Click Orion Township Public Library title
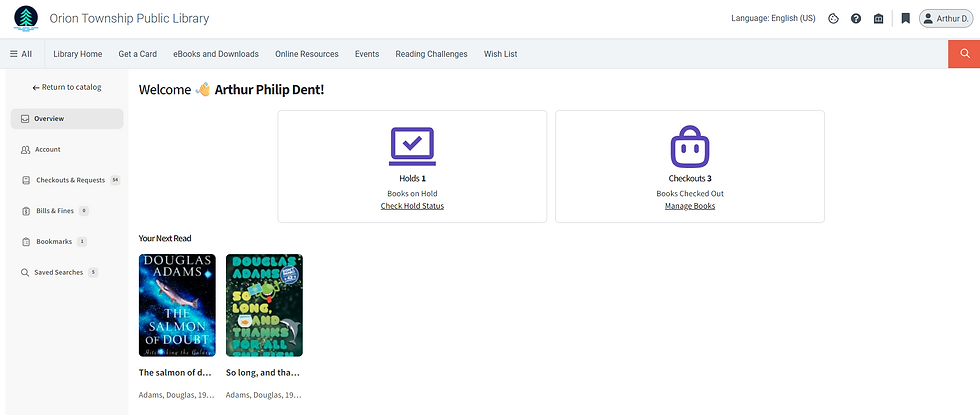The height and width of the screenshot is (415, 980). click(x=129, y=19)
